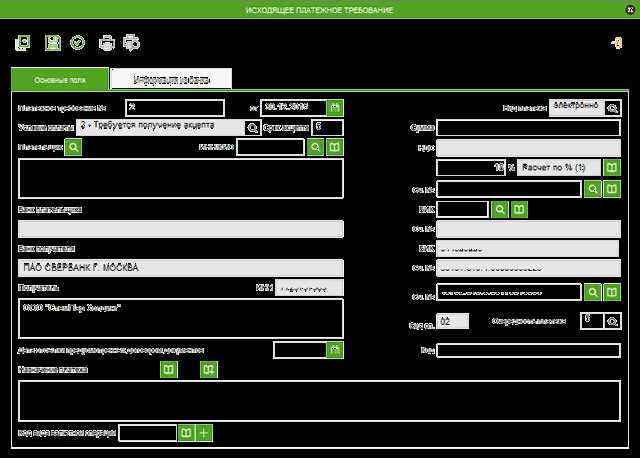Viewport: 640px width, 458px height.
Task: Click the first book icon by Назначение платежа
Action: tap(170, 370)
